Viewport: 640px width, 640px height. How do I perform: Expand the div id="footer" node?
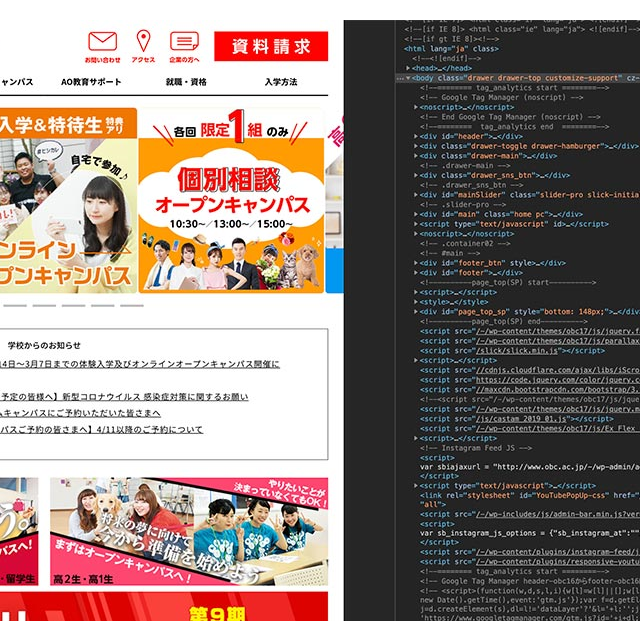pos(416,273)
